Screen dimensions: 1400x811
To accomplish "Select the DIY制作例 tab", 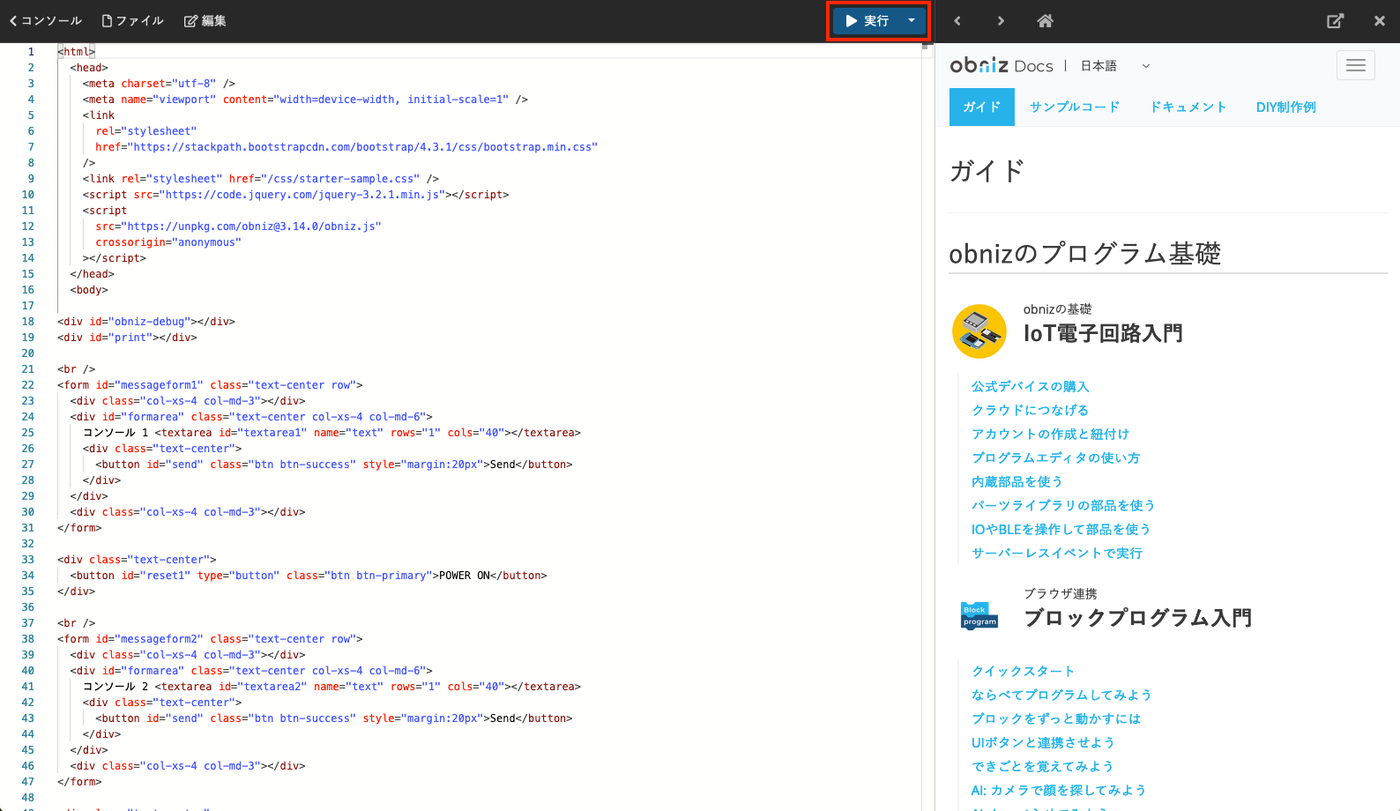I will point(1285,107).
